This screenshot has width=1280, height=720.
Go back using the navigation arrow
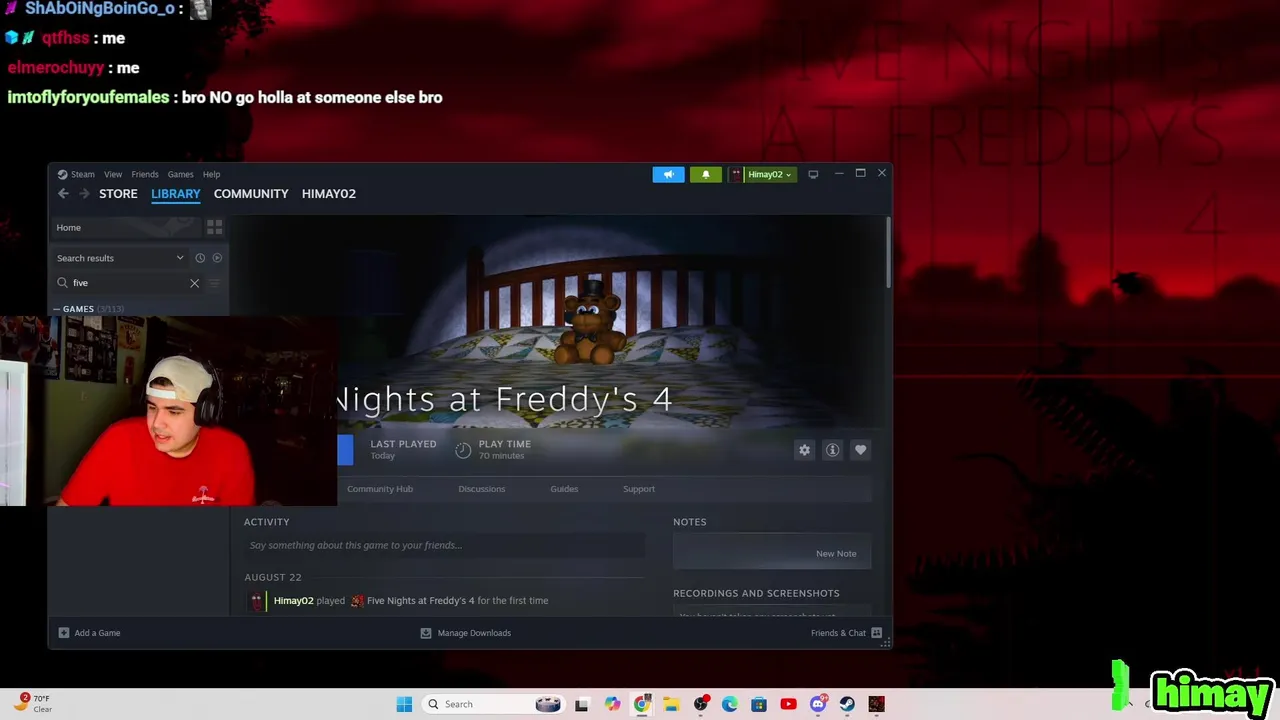tap(63, 194)
